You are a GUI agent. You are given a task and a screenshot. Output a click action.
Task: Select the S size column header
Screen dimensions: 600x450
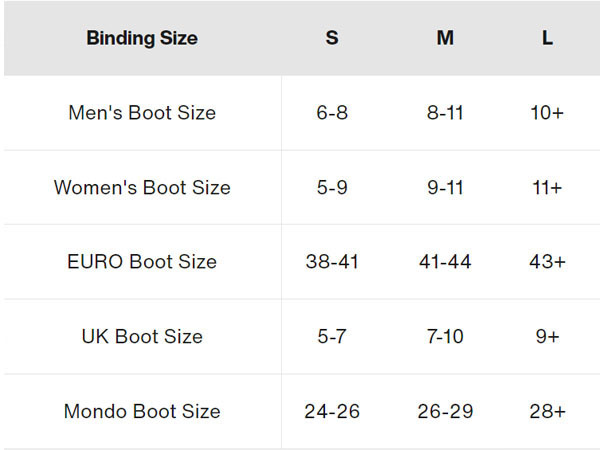(x=332, y=39)
